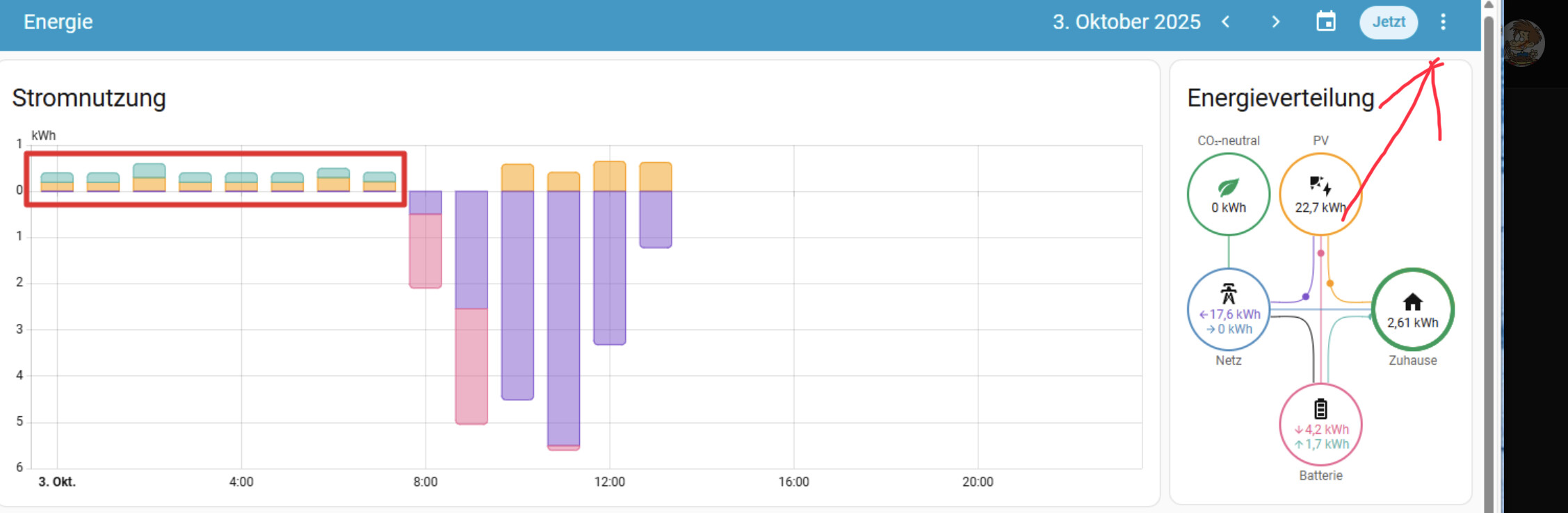Click the tallest purple bar near 11:00
1568x513 pixels.
click(x=563, y=316)
